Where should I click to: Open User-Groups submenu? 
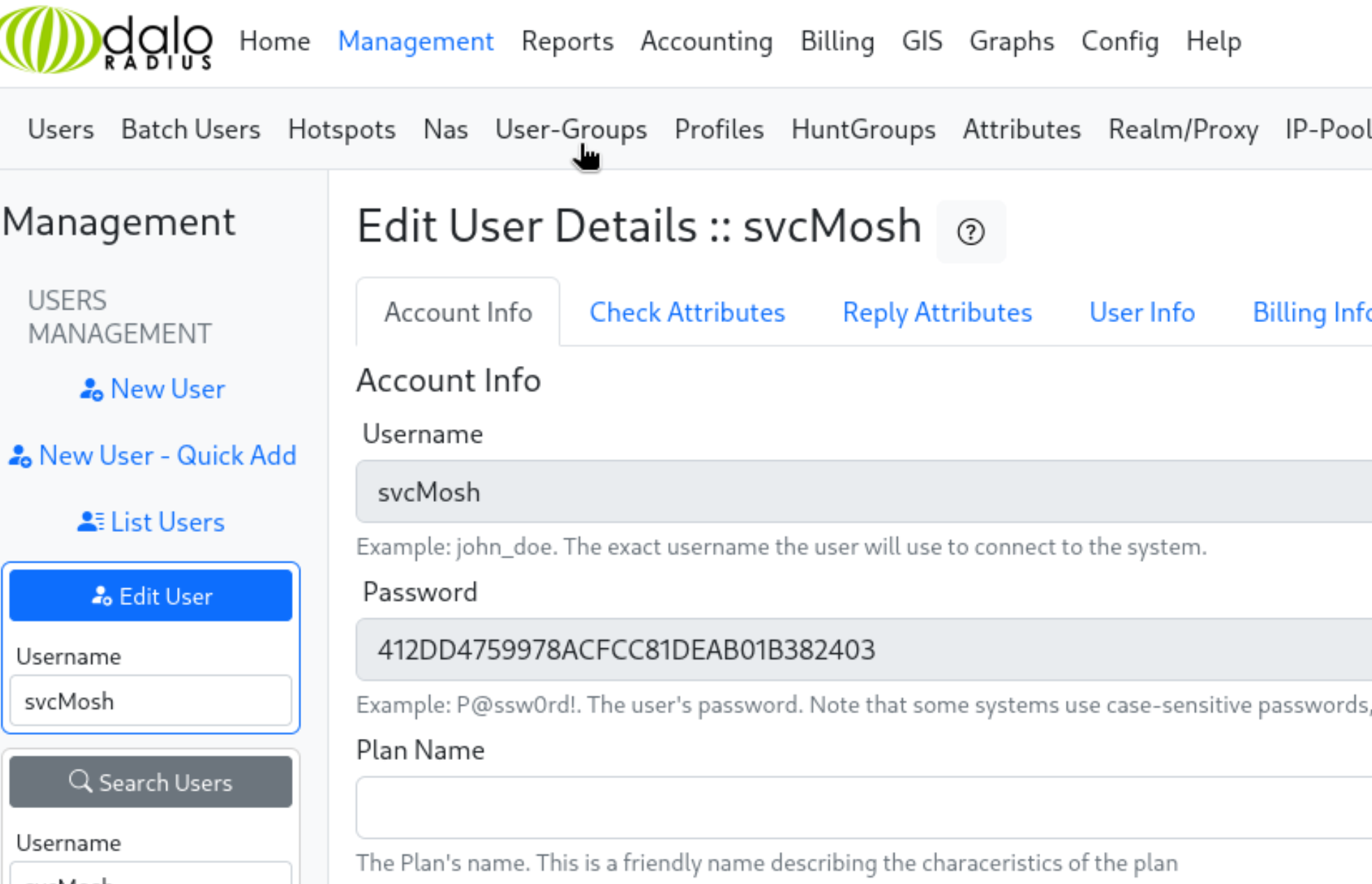pyautogui.click(x=571, y=129)
